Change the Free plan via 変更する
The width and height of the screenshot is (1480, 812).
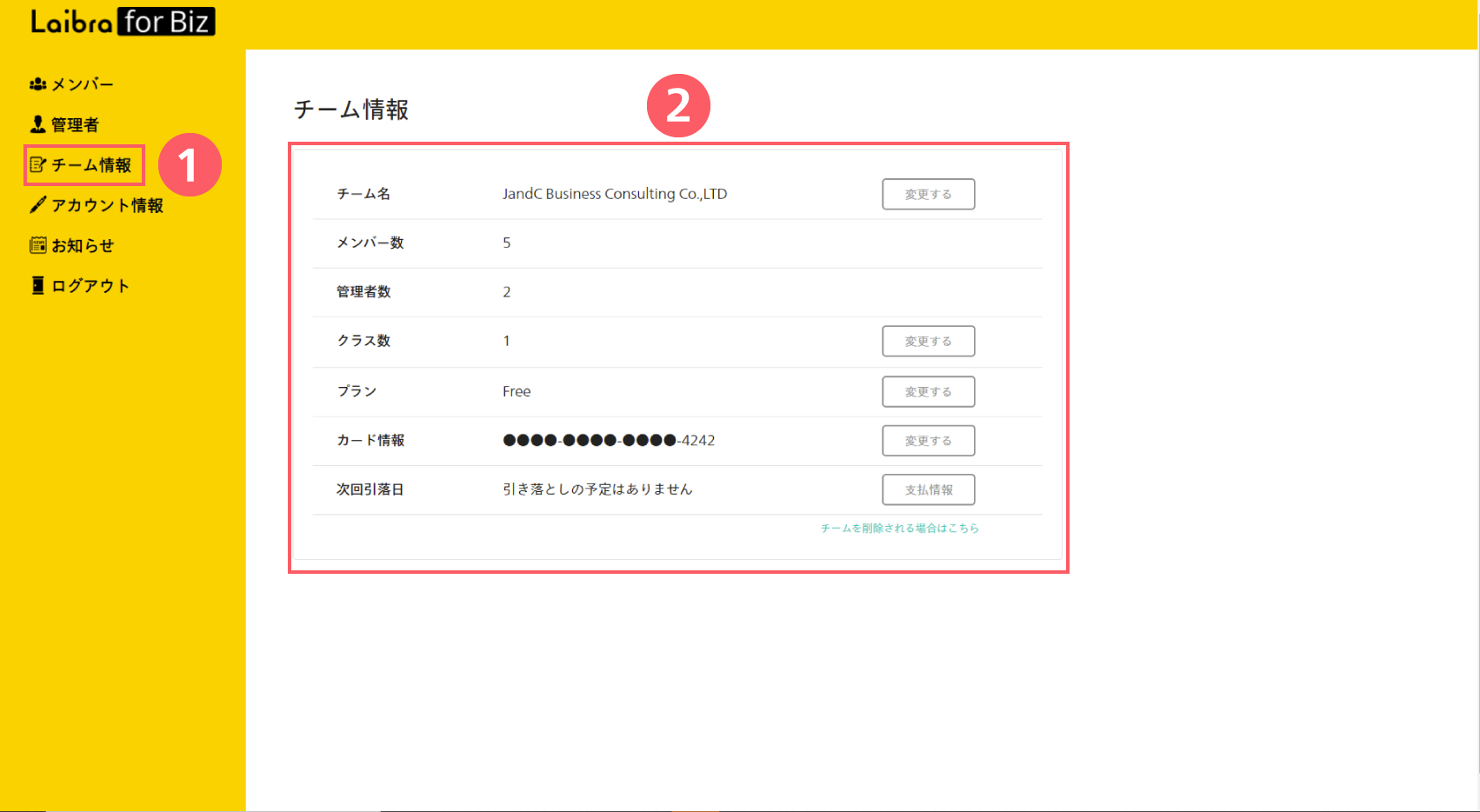pyautogui.click(x=928, y=391)
